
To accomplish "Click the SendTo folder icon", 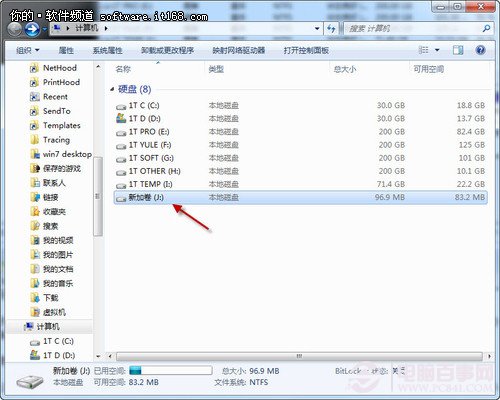I will point(34,111).
